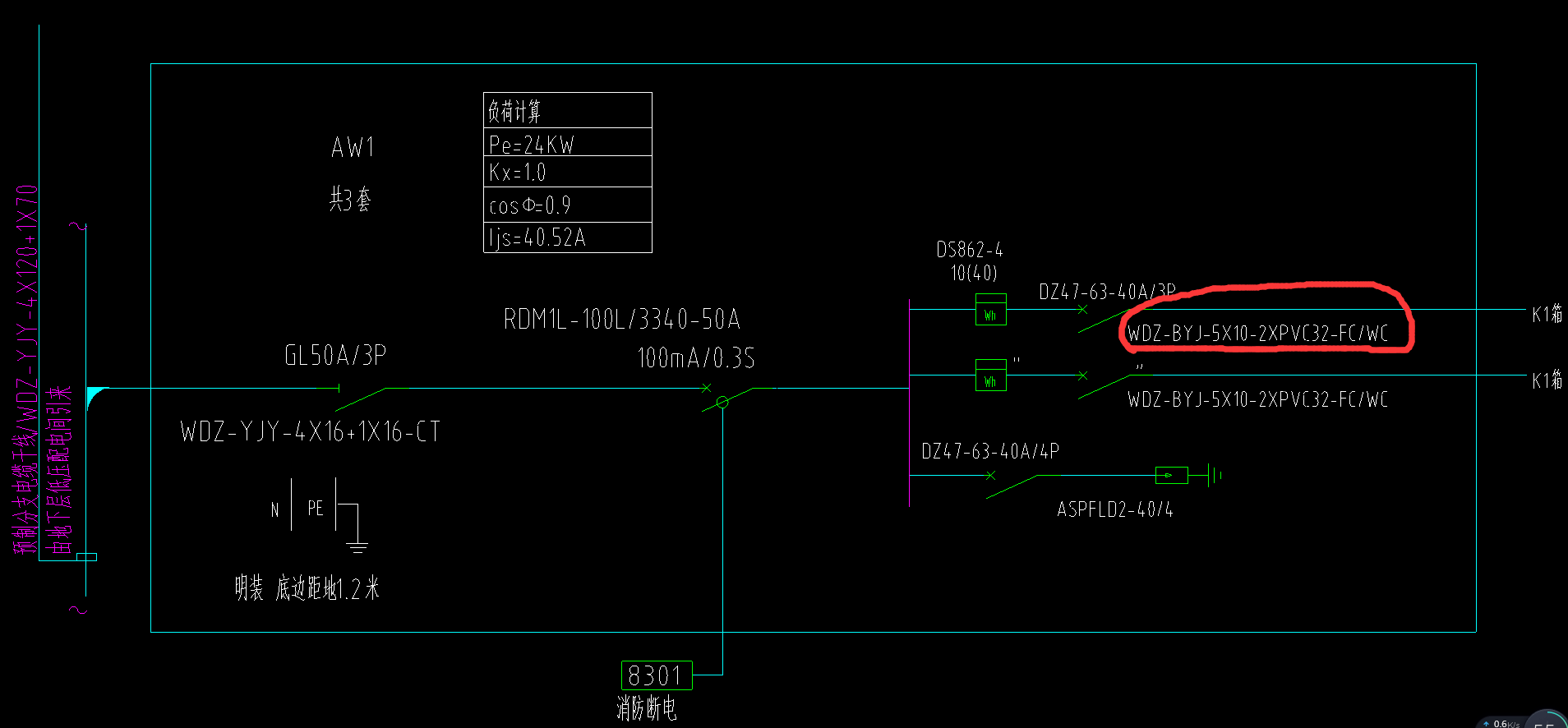Select the AW1 panel name text

[353, 147]
